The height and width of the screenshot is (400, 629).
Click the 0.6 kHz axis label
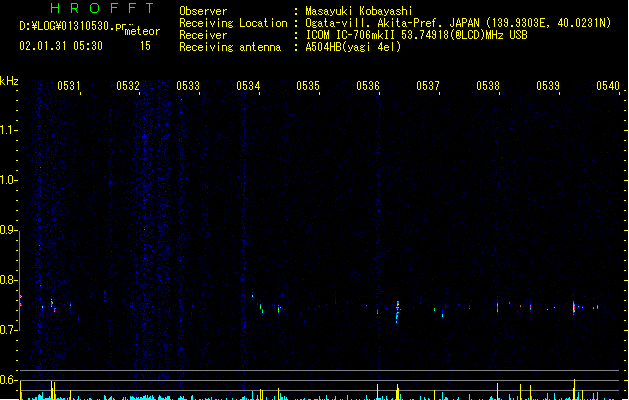[x=8, y=380]
